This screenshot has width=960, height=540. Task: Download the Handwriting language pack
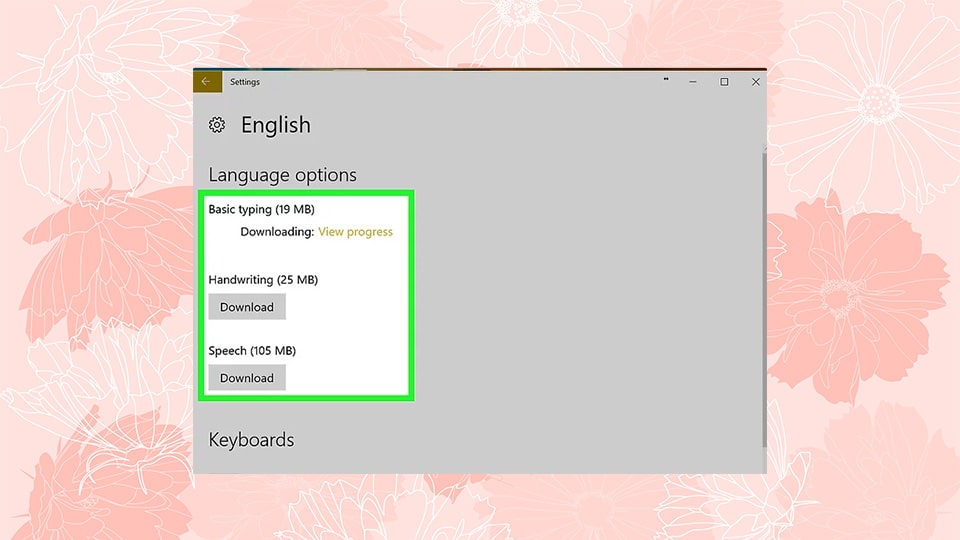[247, 307]
